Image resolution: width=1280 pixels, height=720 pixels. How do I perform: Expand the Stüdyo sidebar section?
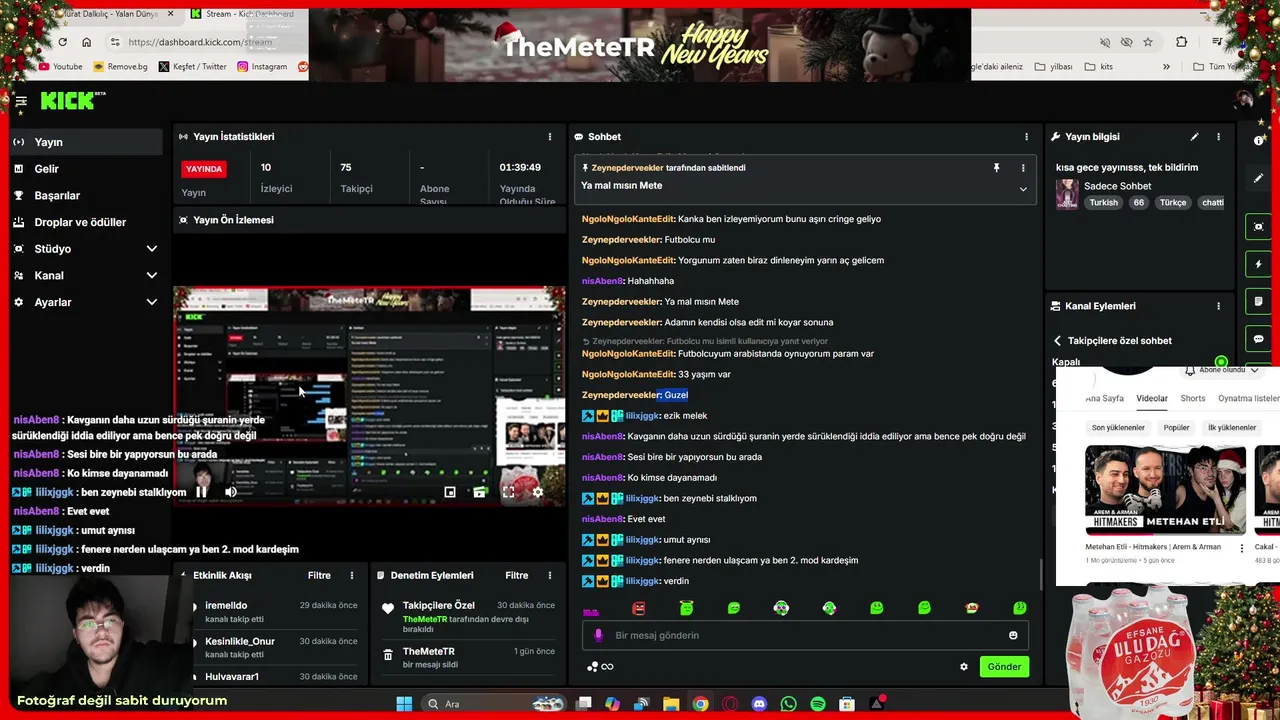pos(152,249)
